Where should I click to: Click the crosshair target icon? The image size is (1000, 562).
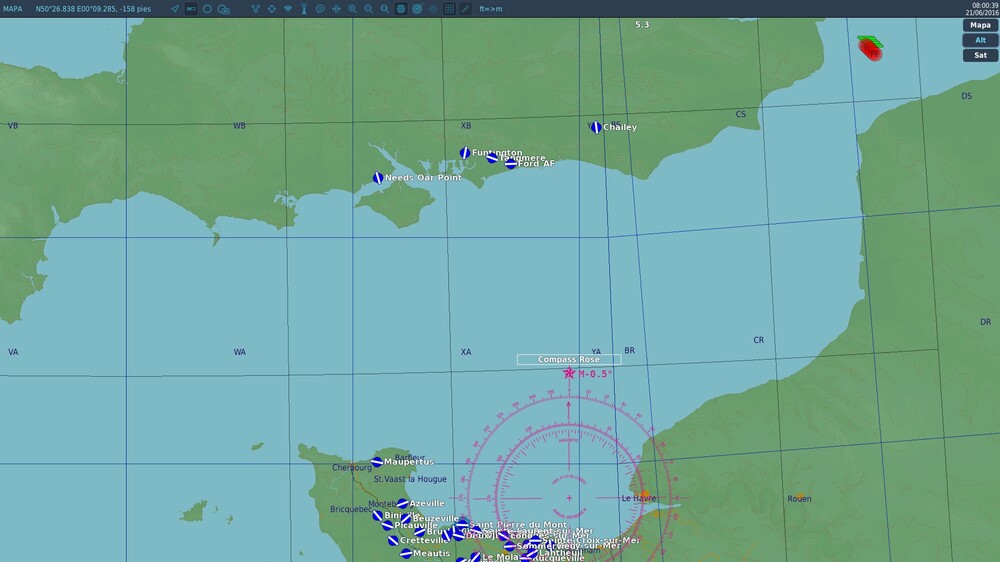[272, 9]
